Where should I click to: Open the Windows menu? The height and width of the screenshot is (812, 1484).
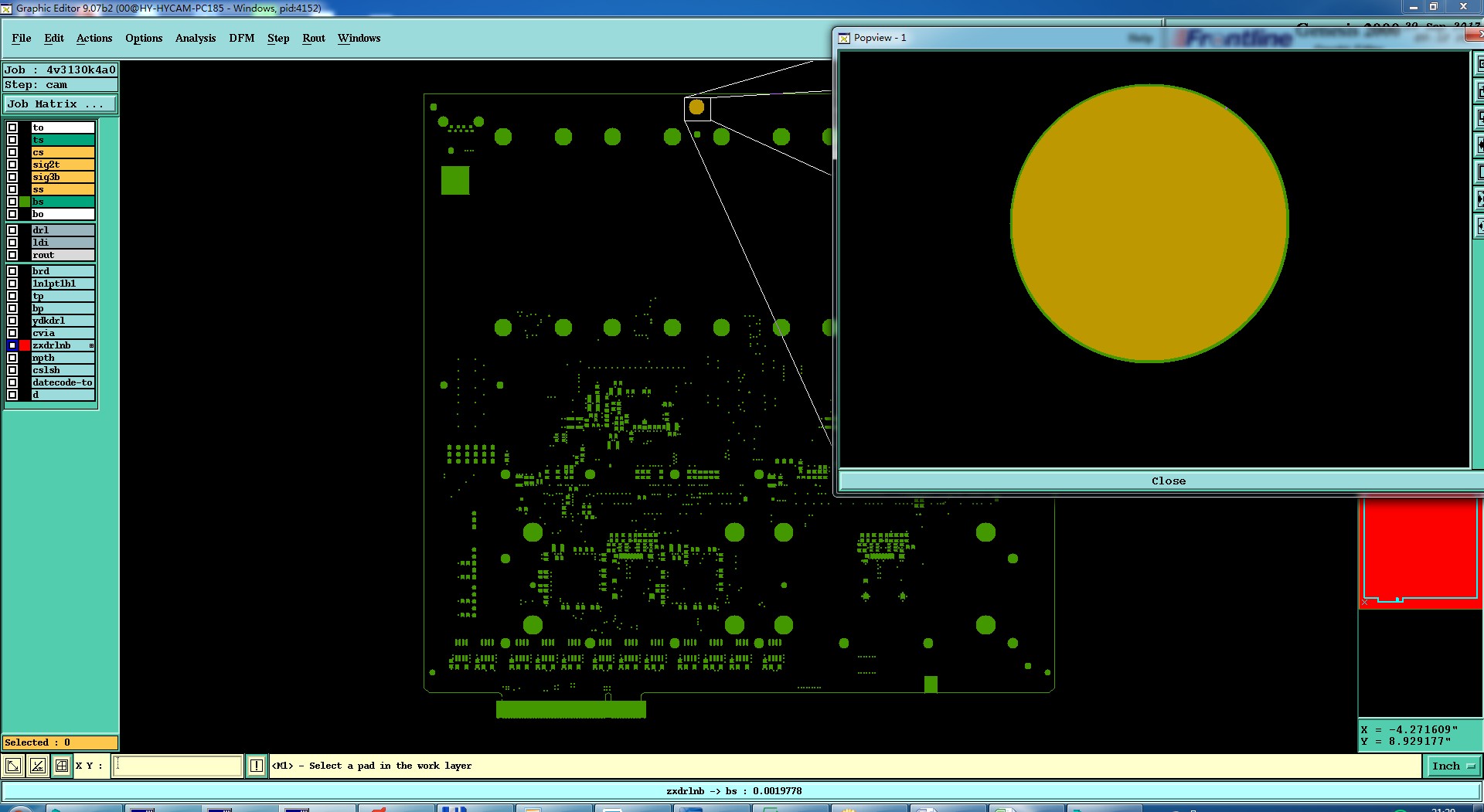(x=359, y=38)
